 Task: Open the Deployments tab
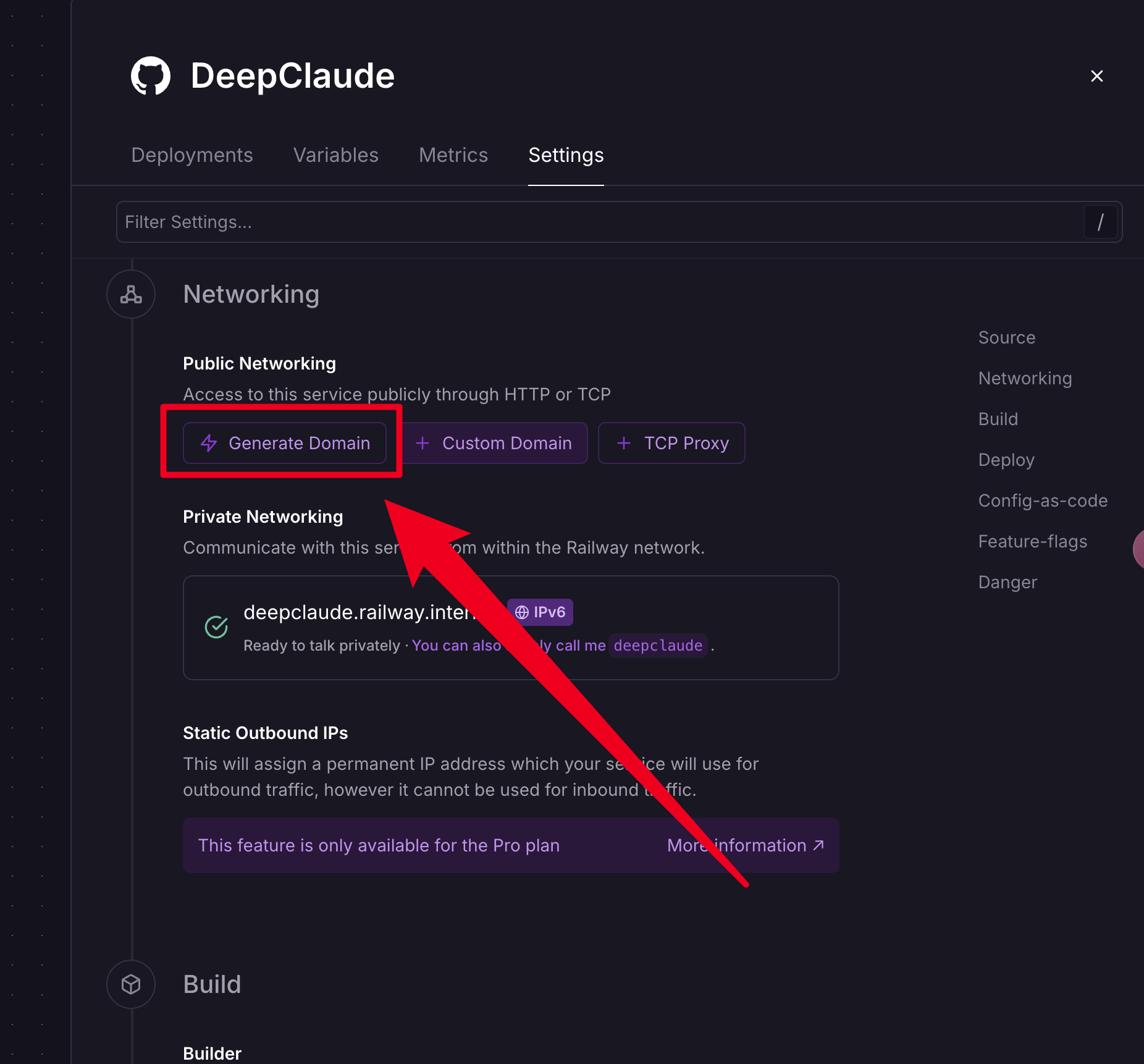(x=192, y=155)
